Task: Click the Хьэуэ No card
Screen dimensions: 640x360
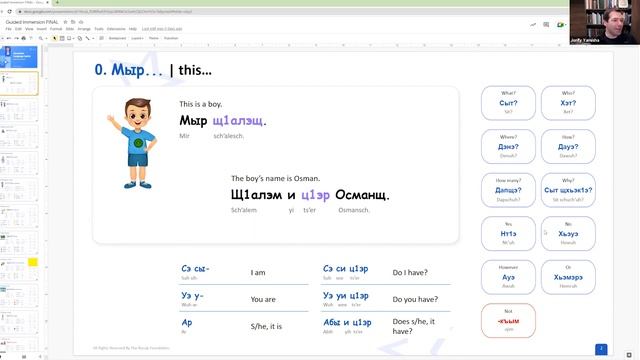Action: (x=568, y=233)
